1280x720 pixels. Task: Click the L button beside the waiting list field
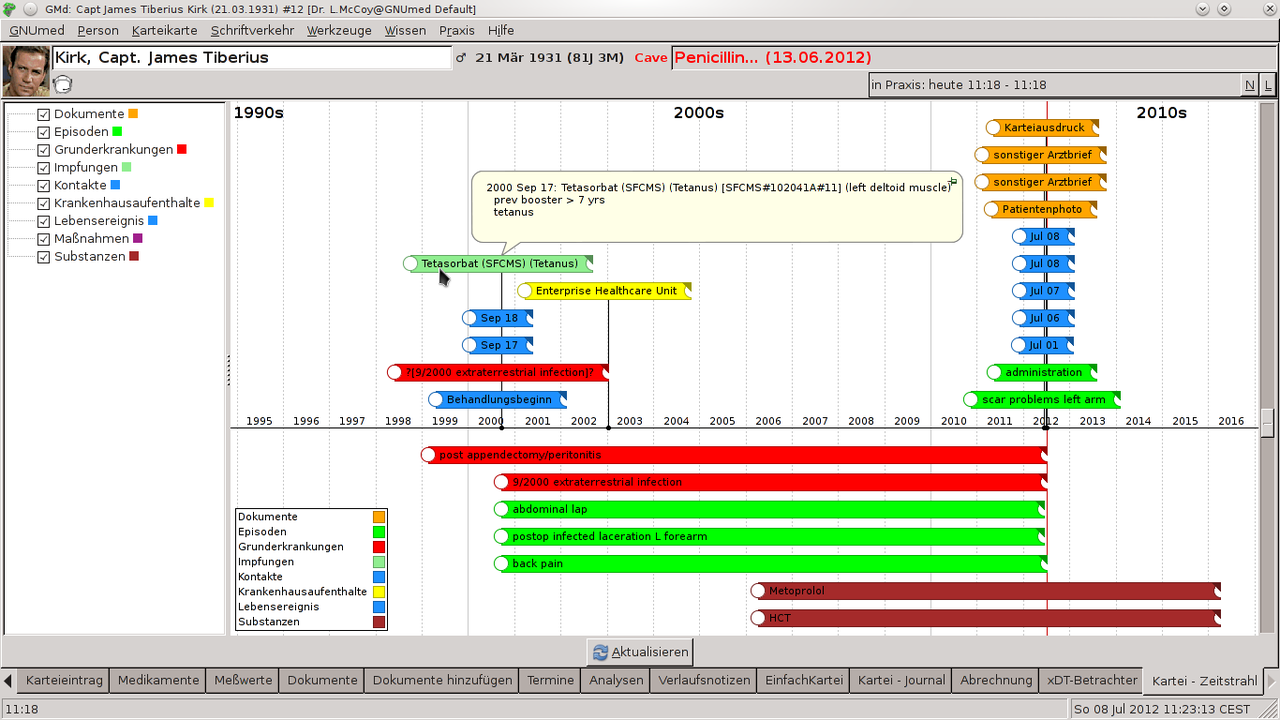tap(1268, 85)
